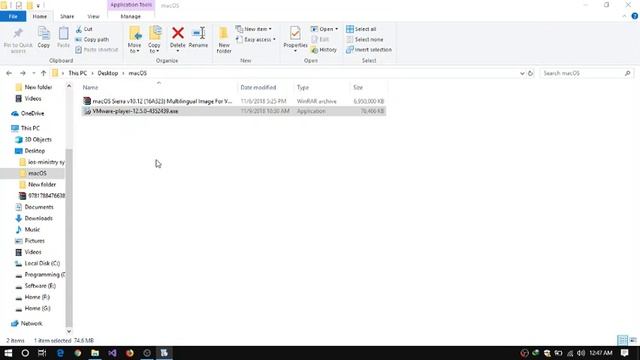
Task: Open the Manage tab
Action: click(x=131, y=16)
